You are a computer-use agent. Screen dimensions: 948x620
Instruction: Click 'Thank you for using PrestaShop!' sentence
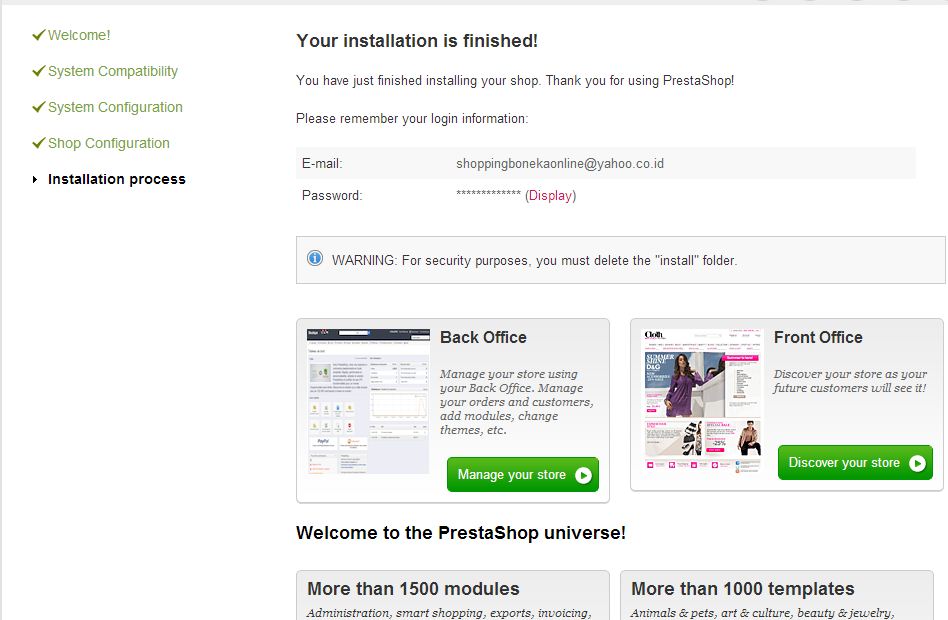click(640, 80)
